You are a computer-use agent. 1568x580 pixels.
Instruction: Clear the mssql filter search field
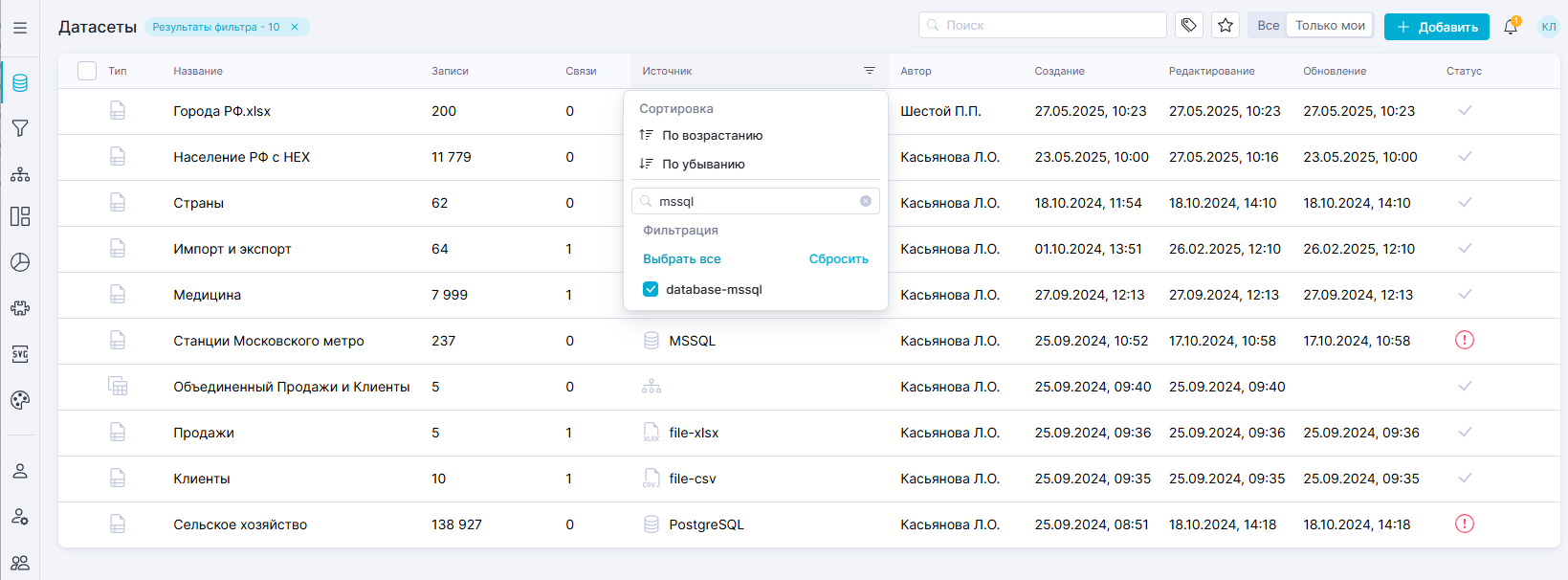pos(865,201)
